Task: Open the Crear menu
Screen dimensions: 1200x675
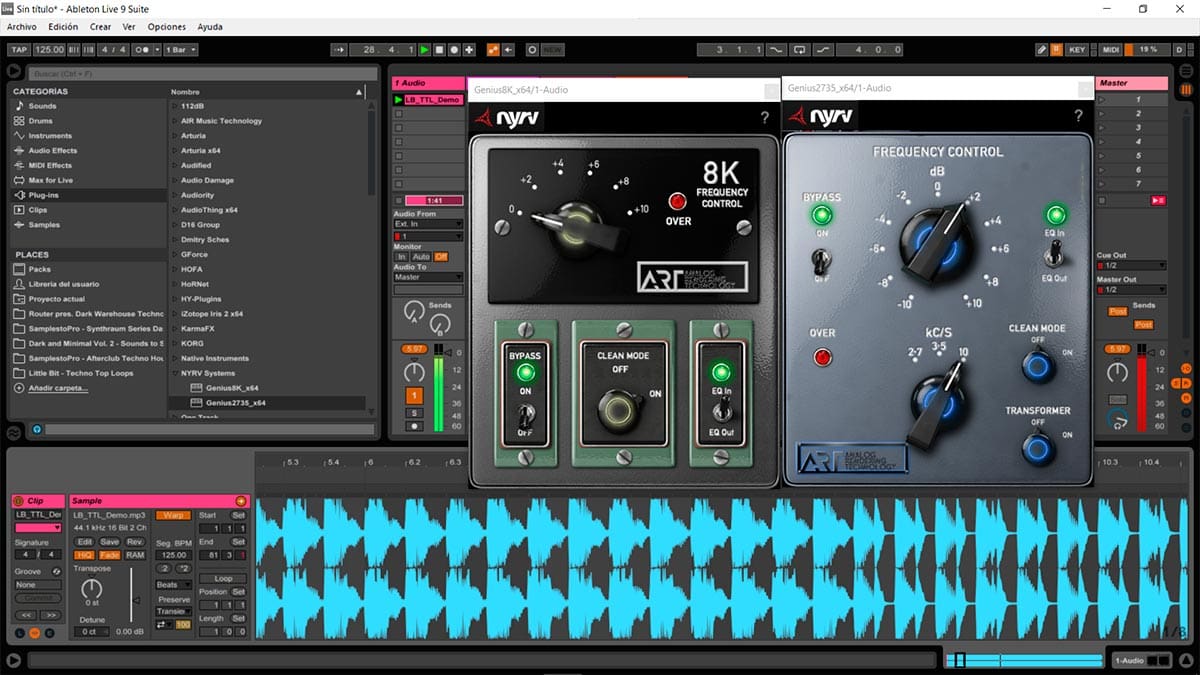Action: (x=100, y=27)
